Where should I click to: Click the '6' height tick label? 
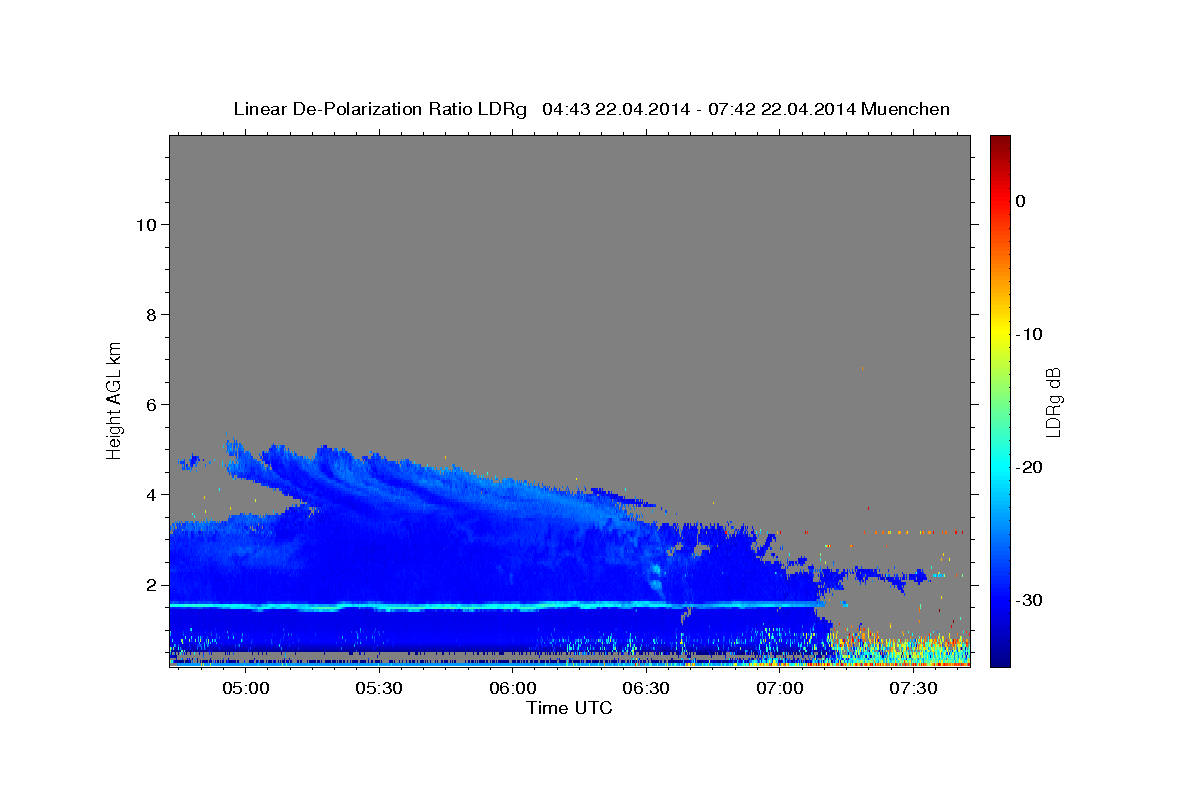coord(151,404)
